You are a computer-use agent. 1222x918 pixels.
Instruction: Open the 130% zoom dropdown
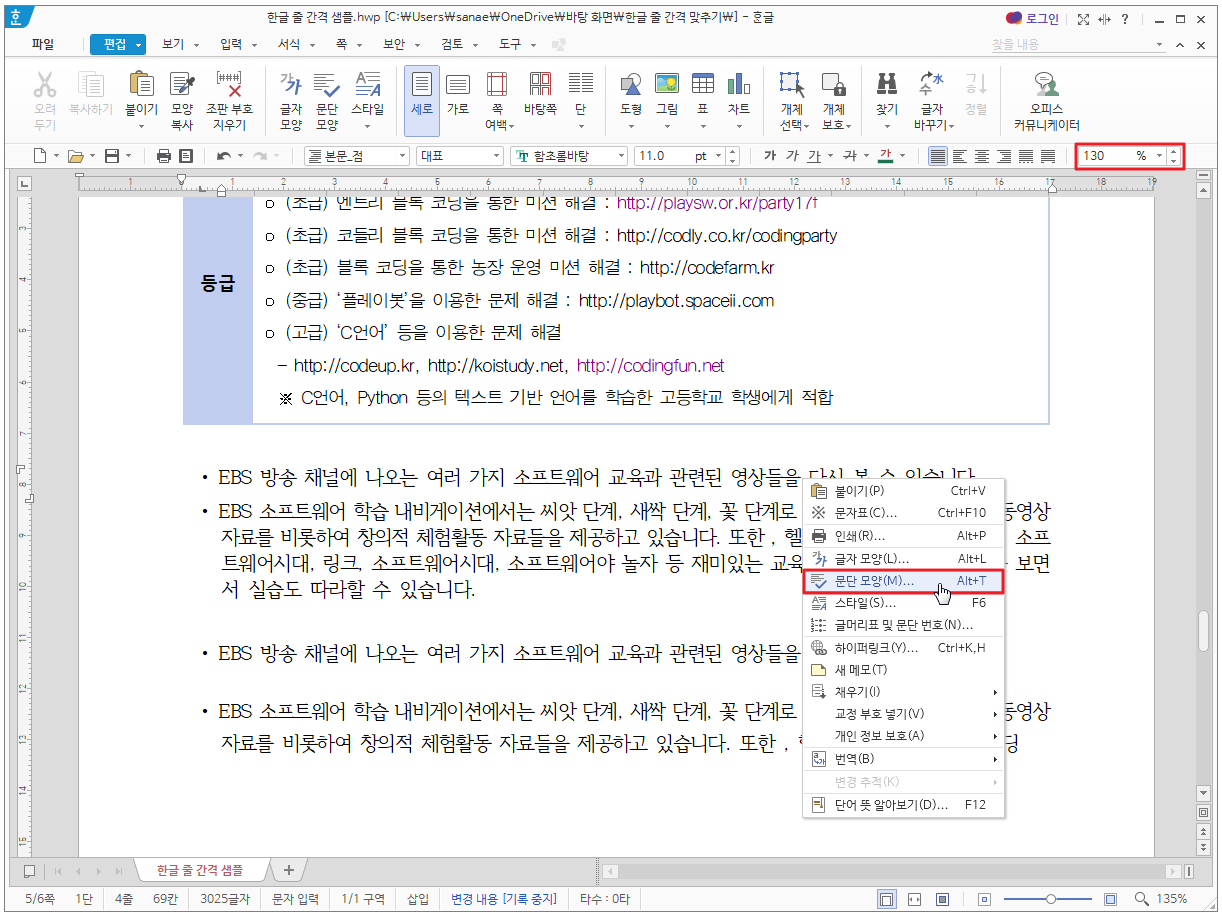click(x=1159, y=156)
